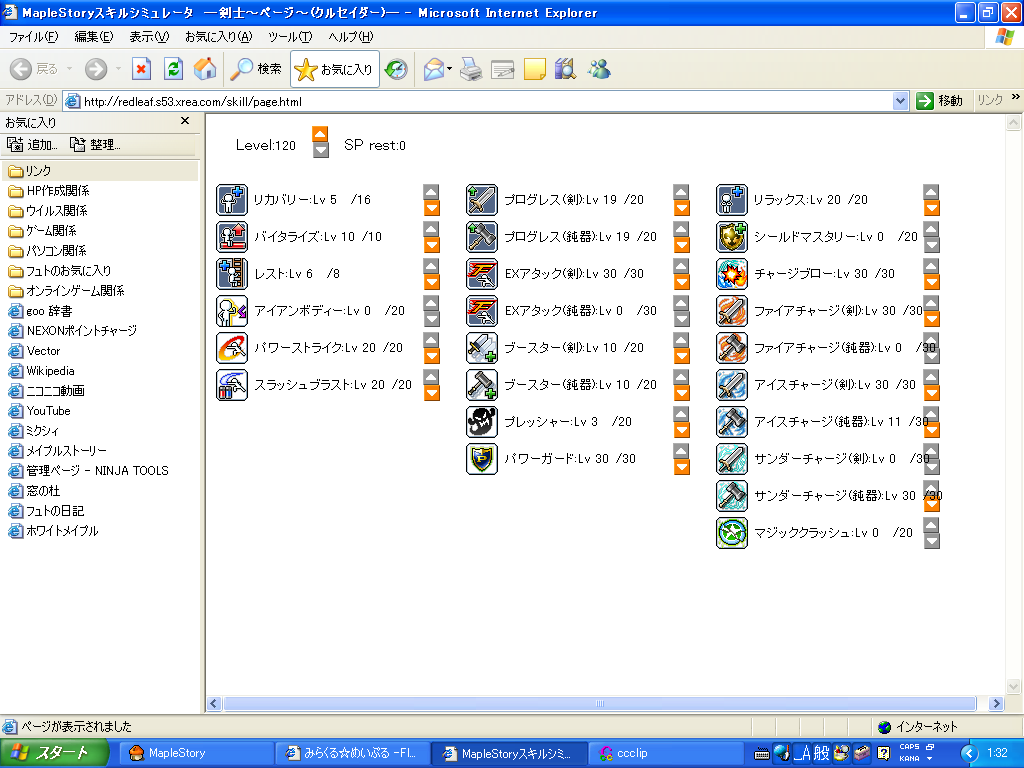Click the ファイアチャージ(剣) skill icon
Viewport: 1024px width, 768px height.
[x=732, y=311]
